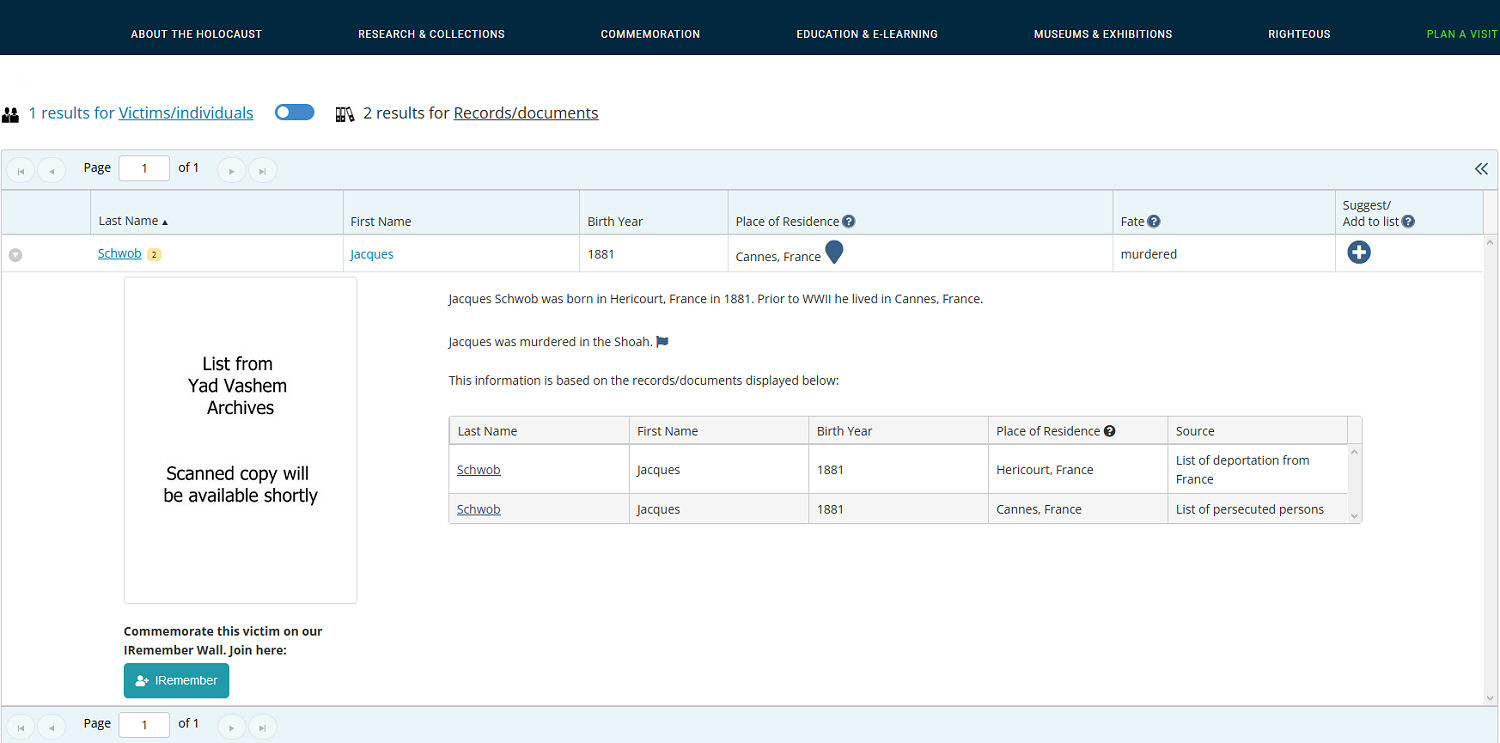This screenshot has height=743, width=1500.
Task: Jump to the last page using bottom pagination
Action: pyautogui.click(x=263, y=725)
